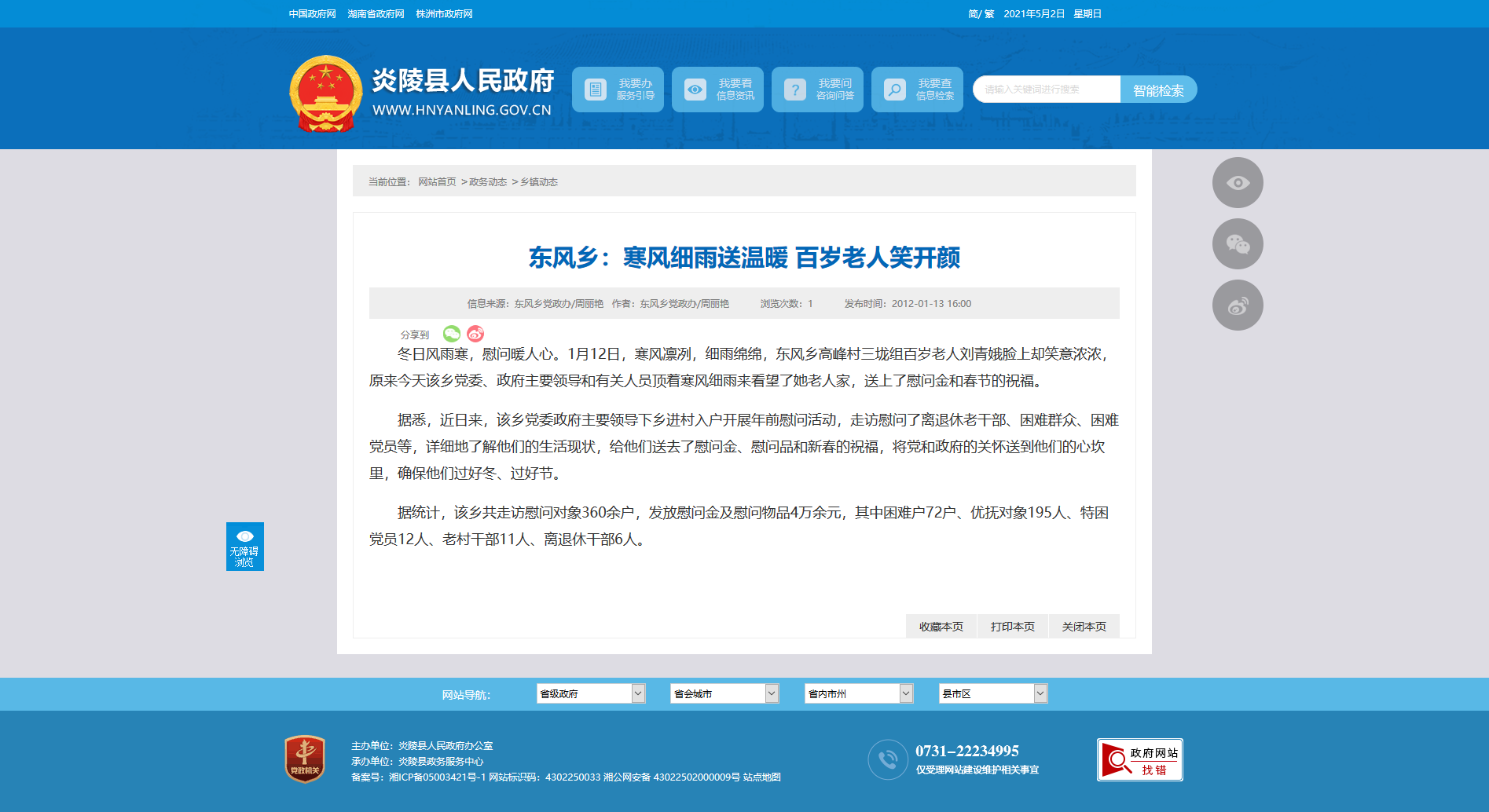The image size is (1489, 812).
Task: Go to 政务动态 in breadcrumb
Action: tap(488, 182)
